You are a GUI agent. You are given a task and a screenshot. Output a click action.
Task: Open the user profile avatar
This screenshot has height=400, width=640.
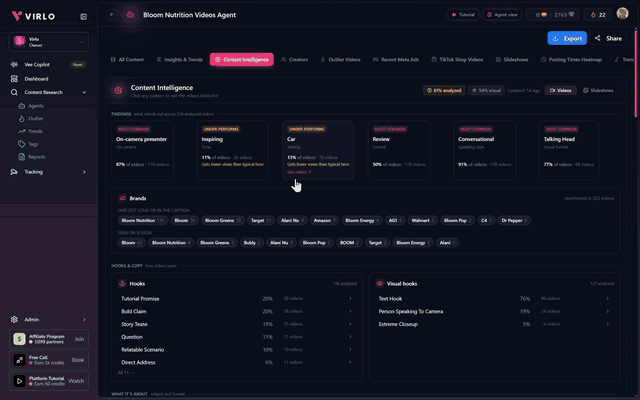[622, 13]
